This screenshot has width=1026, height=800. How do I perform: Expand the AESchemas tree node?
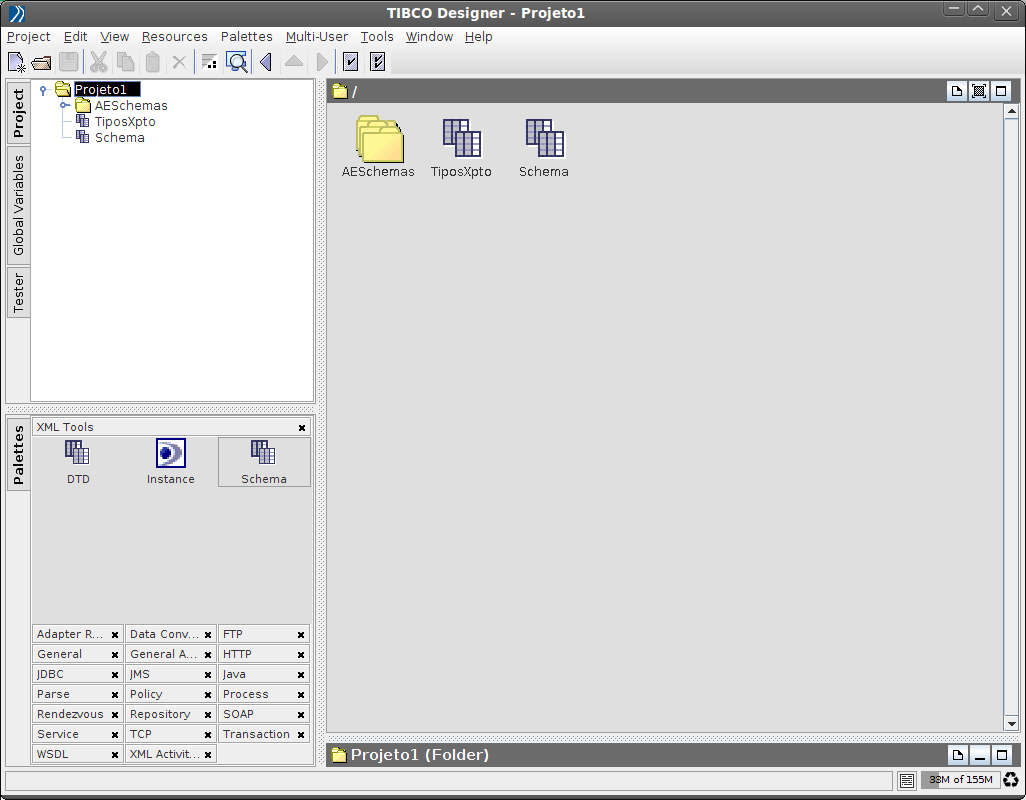64,105
